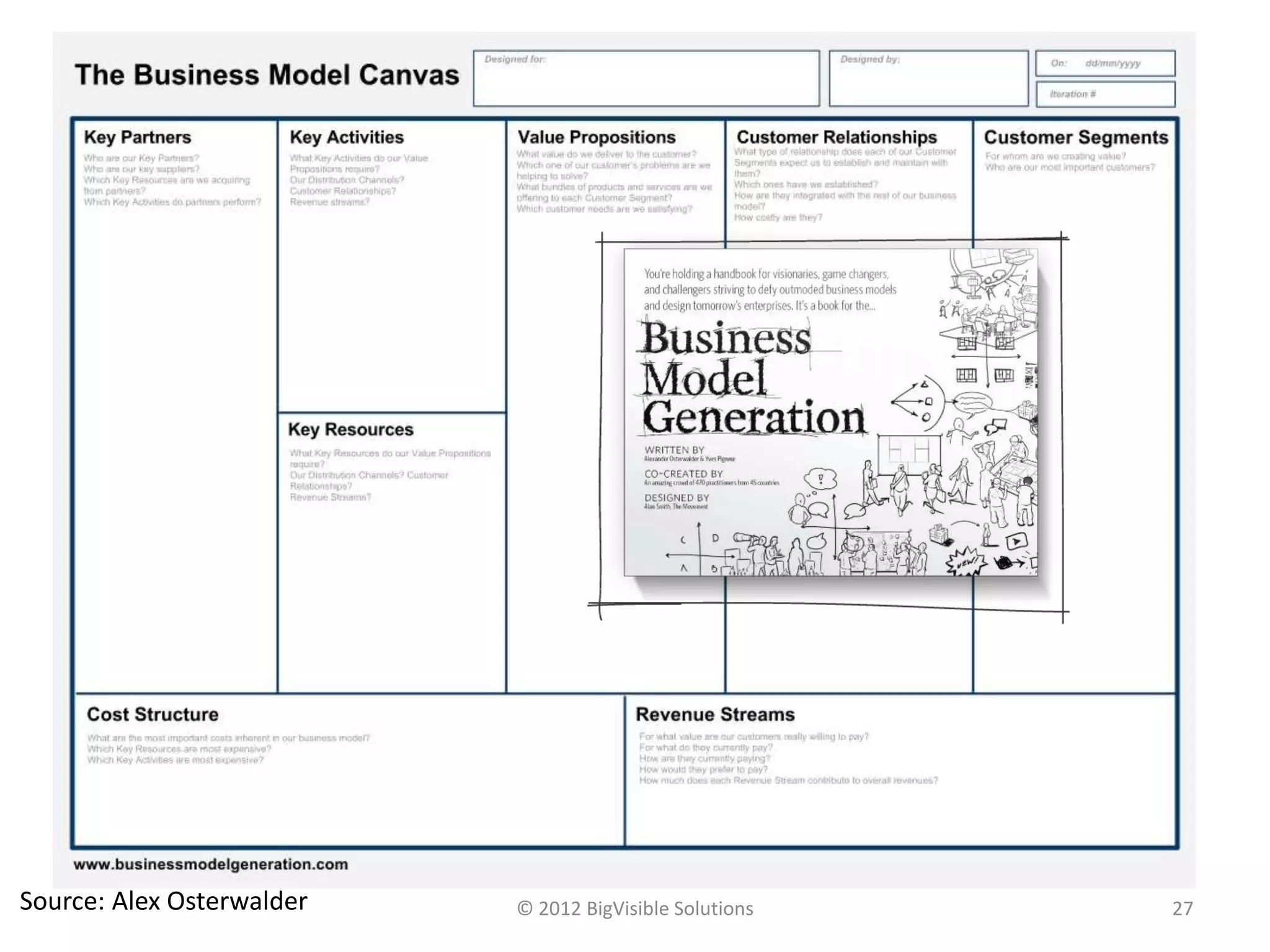Click "Which ones have we established?" line
Viewport: 1270px width, 952px height.
806,185
